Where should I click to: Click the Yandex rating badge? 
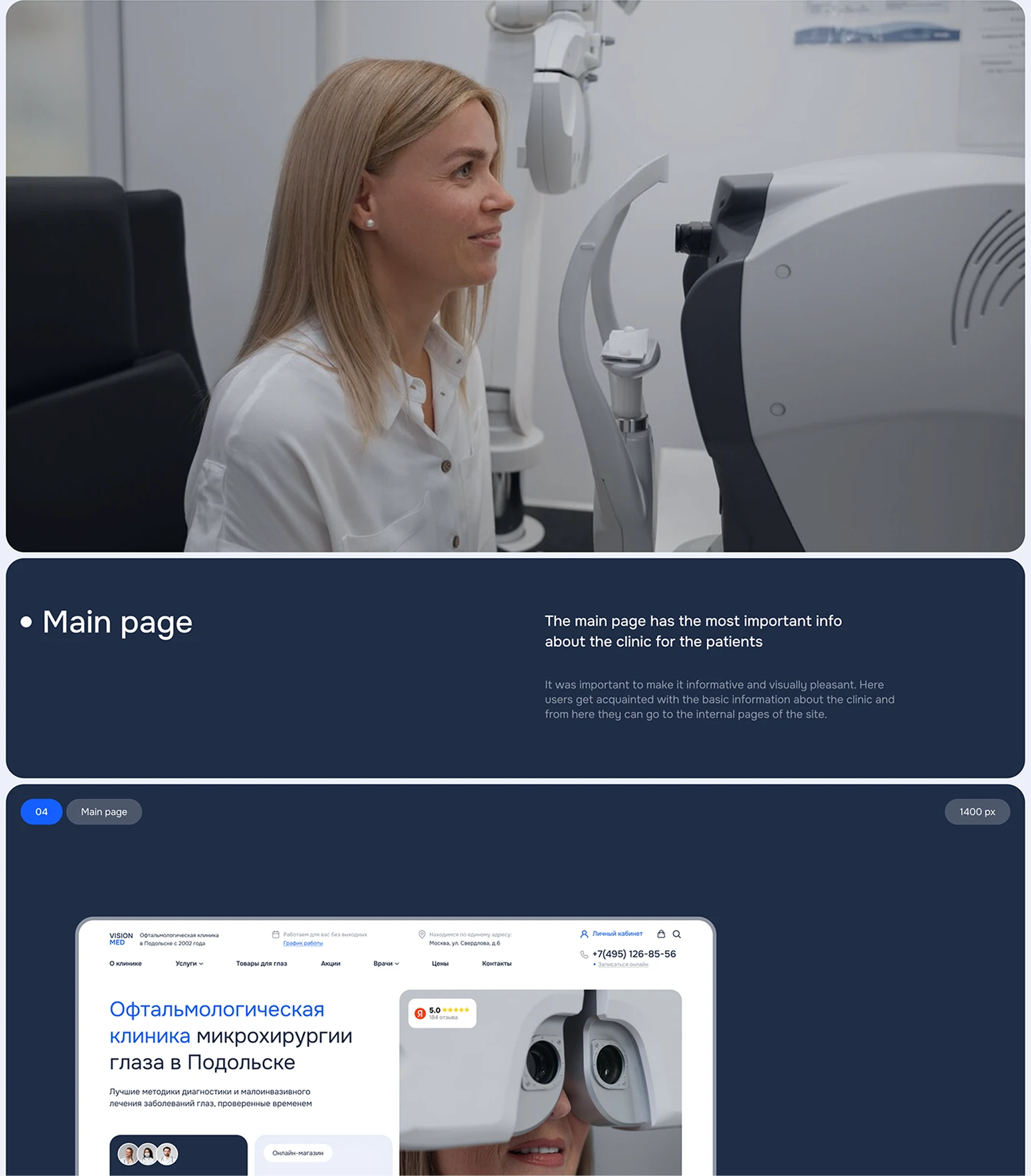[442, 1013]
